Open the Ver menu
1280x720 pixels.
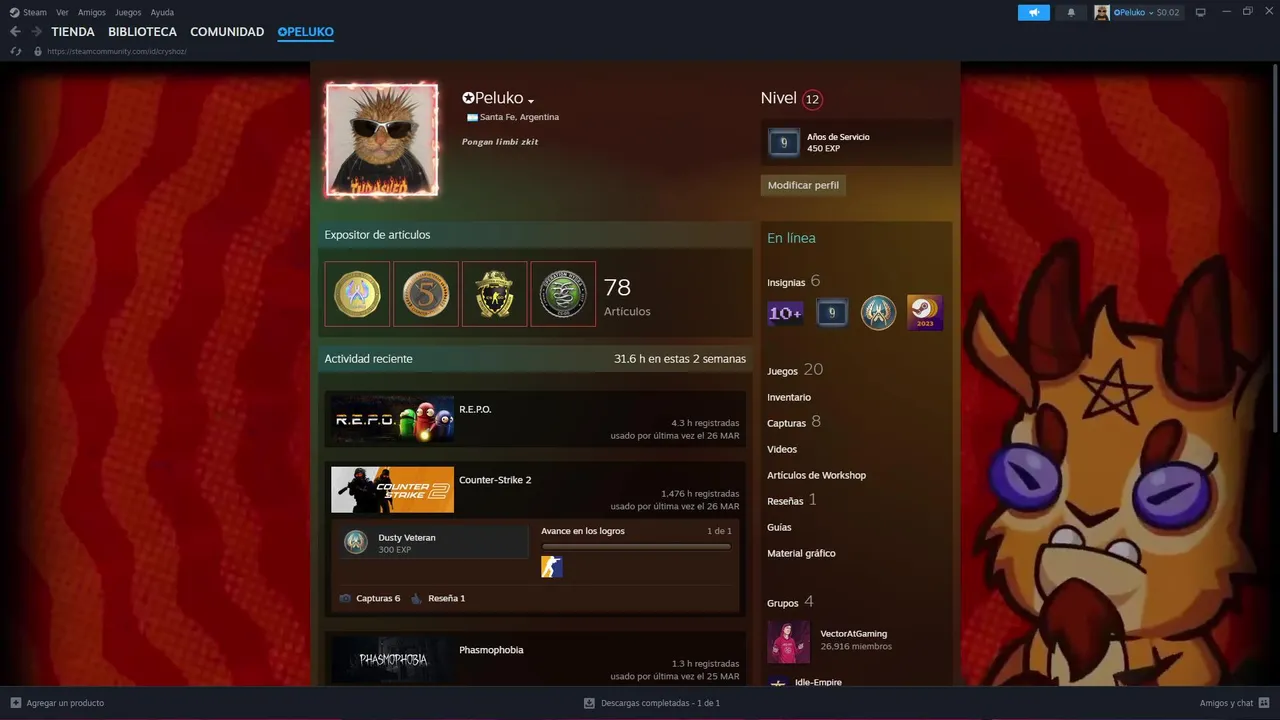click(x=62, y=12)
